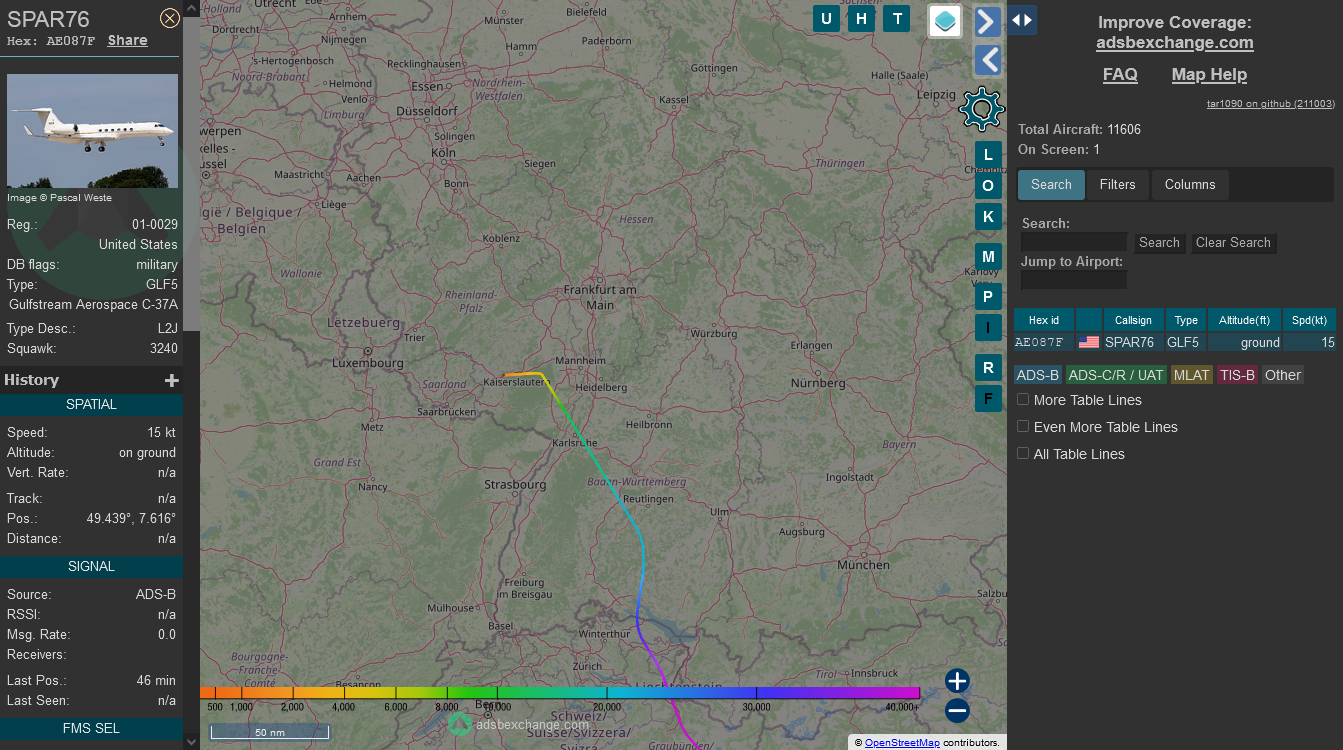The image size is (1343, 750).
Task: Click the Squawk value 3240
Action: pos(162,349)
